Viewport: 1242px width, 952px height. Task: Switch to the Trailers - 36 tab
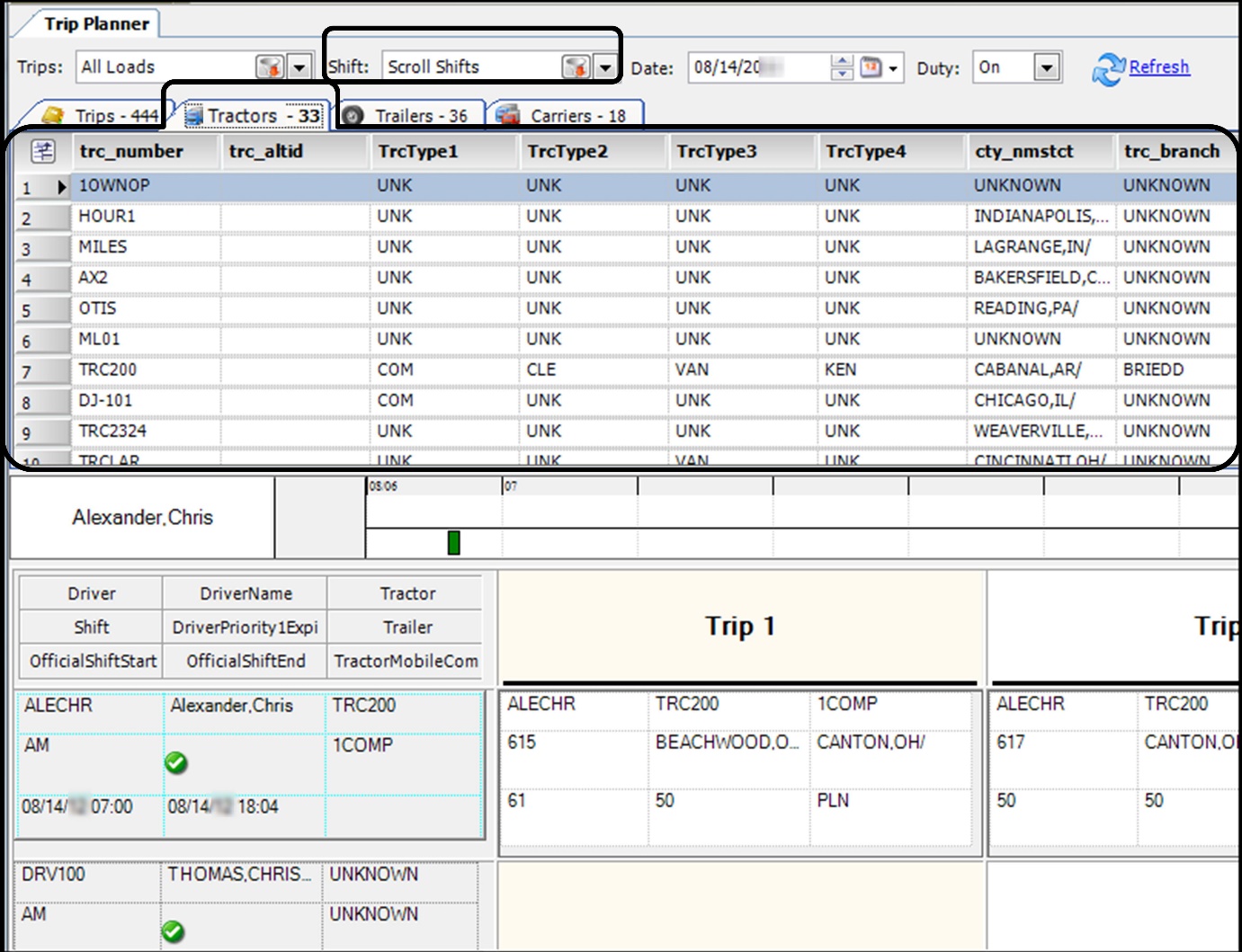point(420,116)
